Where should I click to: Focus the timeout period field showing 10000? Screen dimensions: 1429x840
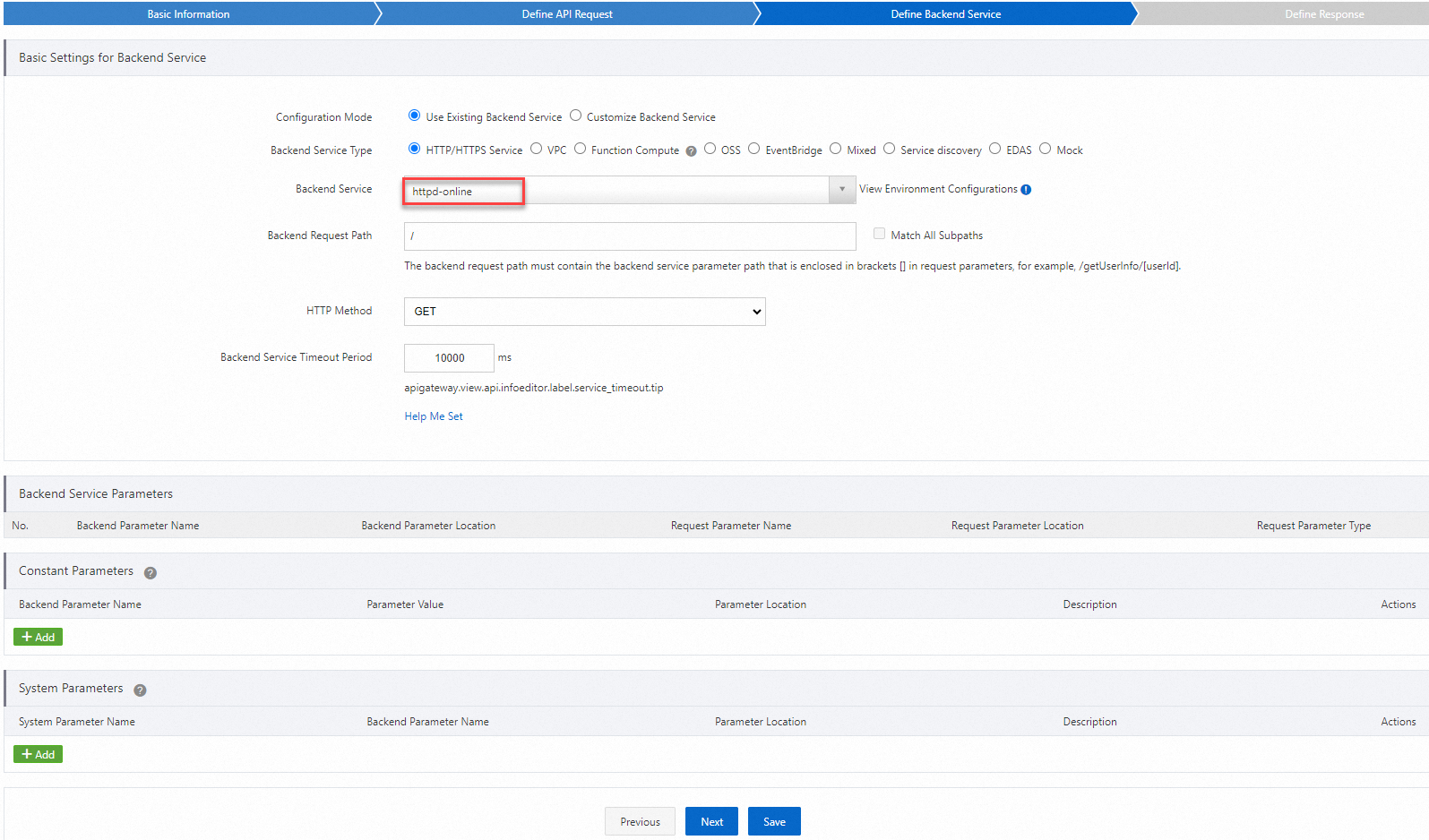pyautogui.click(x=449, y=358)
